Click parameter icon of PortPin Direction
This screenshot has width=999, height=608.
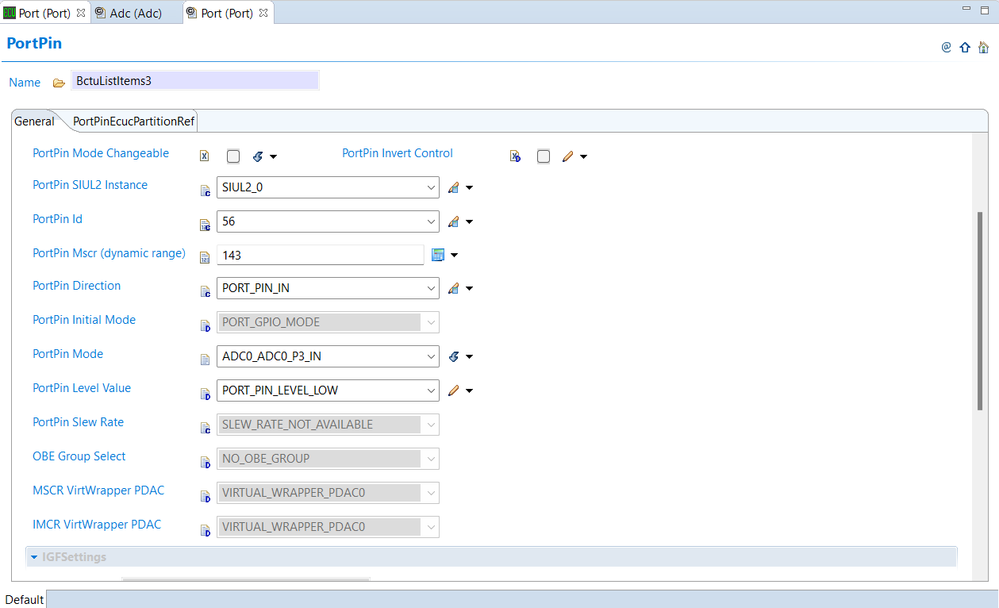pos(205,291)
